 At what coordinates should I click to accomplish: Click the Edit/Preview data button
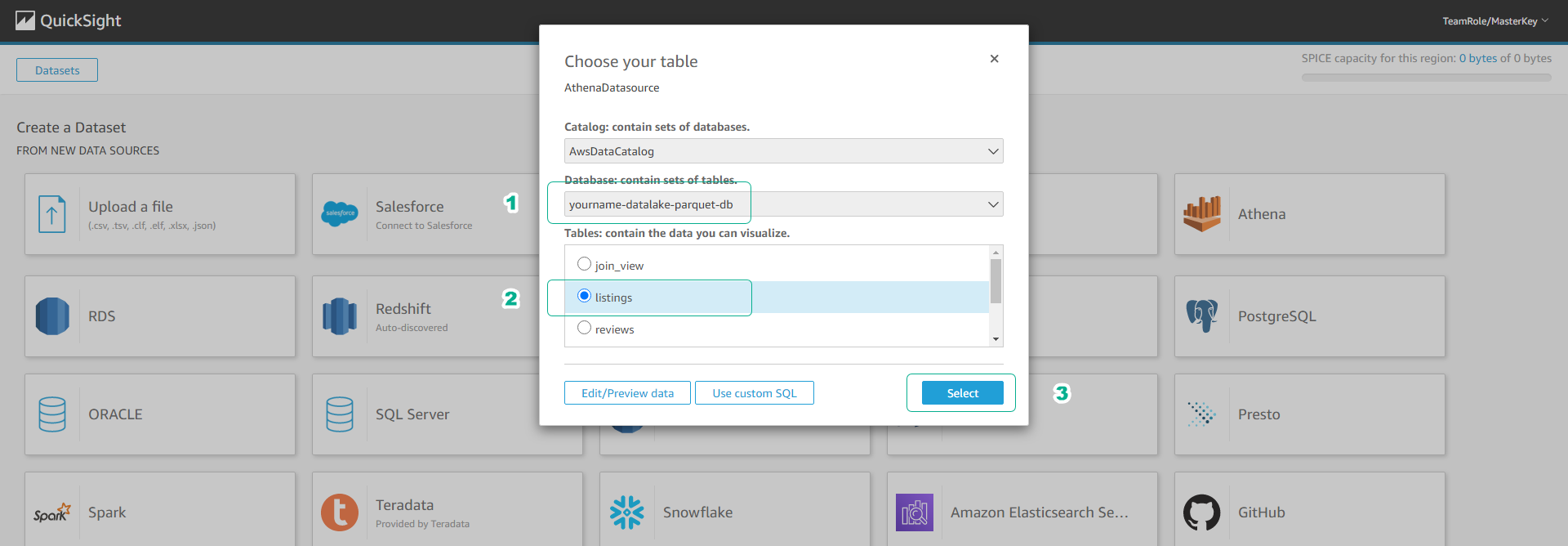point(627,393)
